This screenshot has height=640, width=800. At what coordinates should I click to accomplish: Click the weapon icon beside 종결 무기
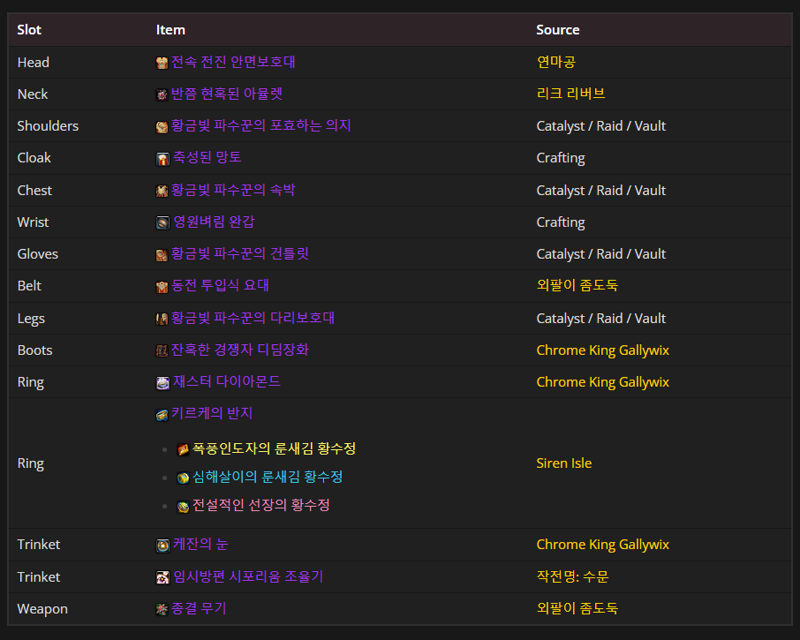click(162, 609)
